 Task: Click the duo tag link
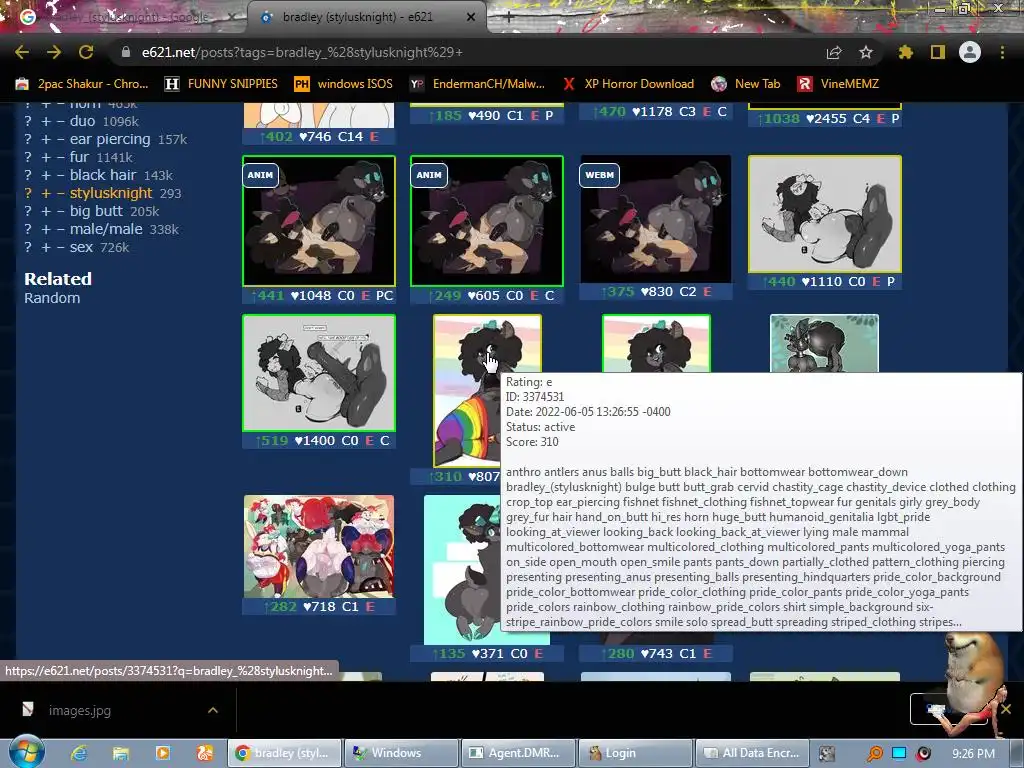tap(82, 121)
